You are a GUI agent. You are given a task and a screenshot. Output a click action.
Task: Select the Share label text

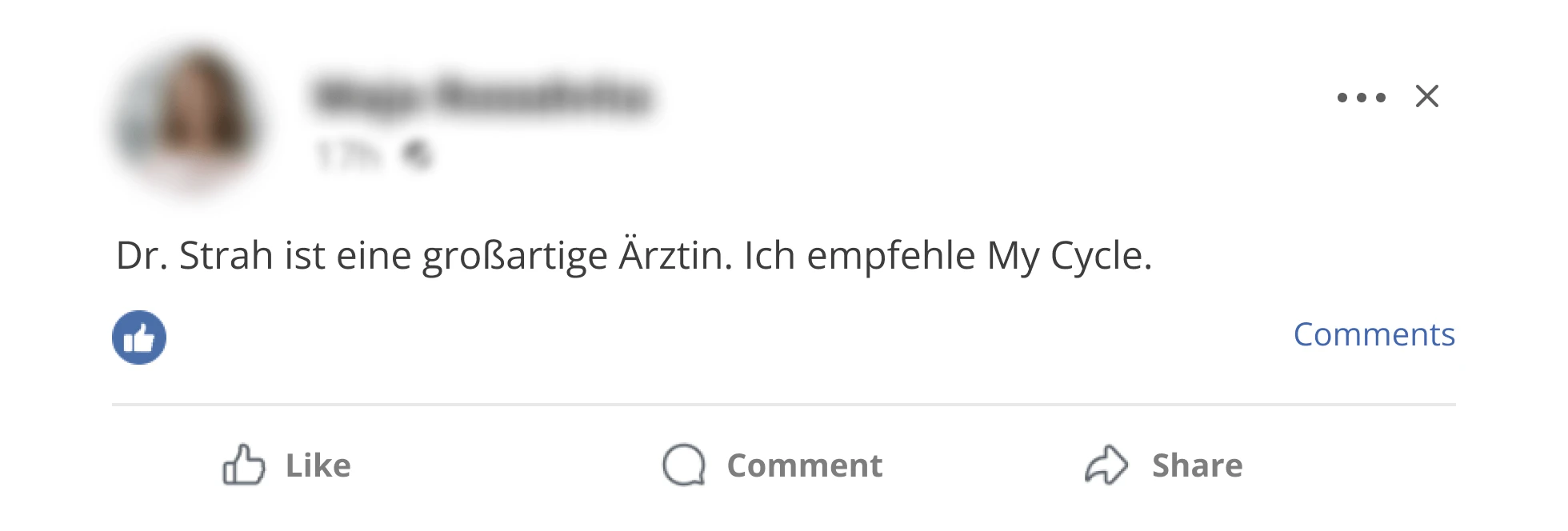[x=1198, y=465]
